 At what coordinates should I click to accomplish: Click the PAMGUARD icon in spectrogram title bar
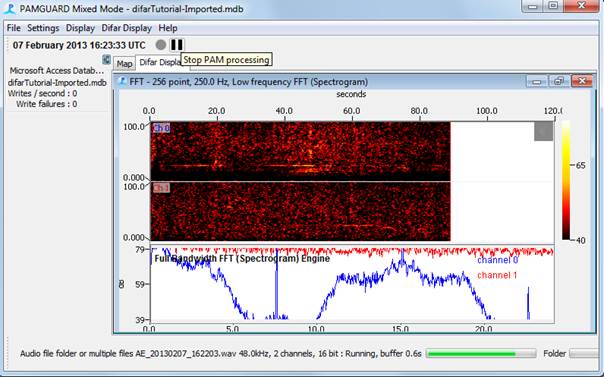122,82
